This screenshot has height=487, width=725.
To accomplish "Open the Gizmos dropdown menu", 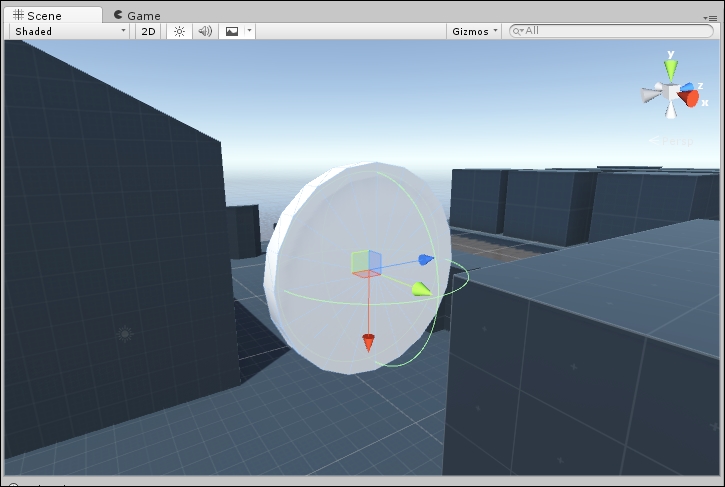I will coord(474,31).
